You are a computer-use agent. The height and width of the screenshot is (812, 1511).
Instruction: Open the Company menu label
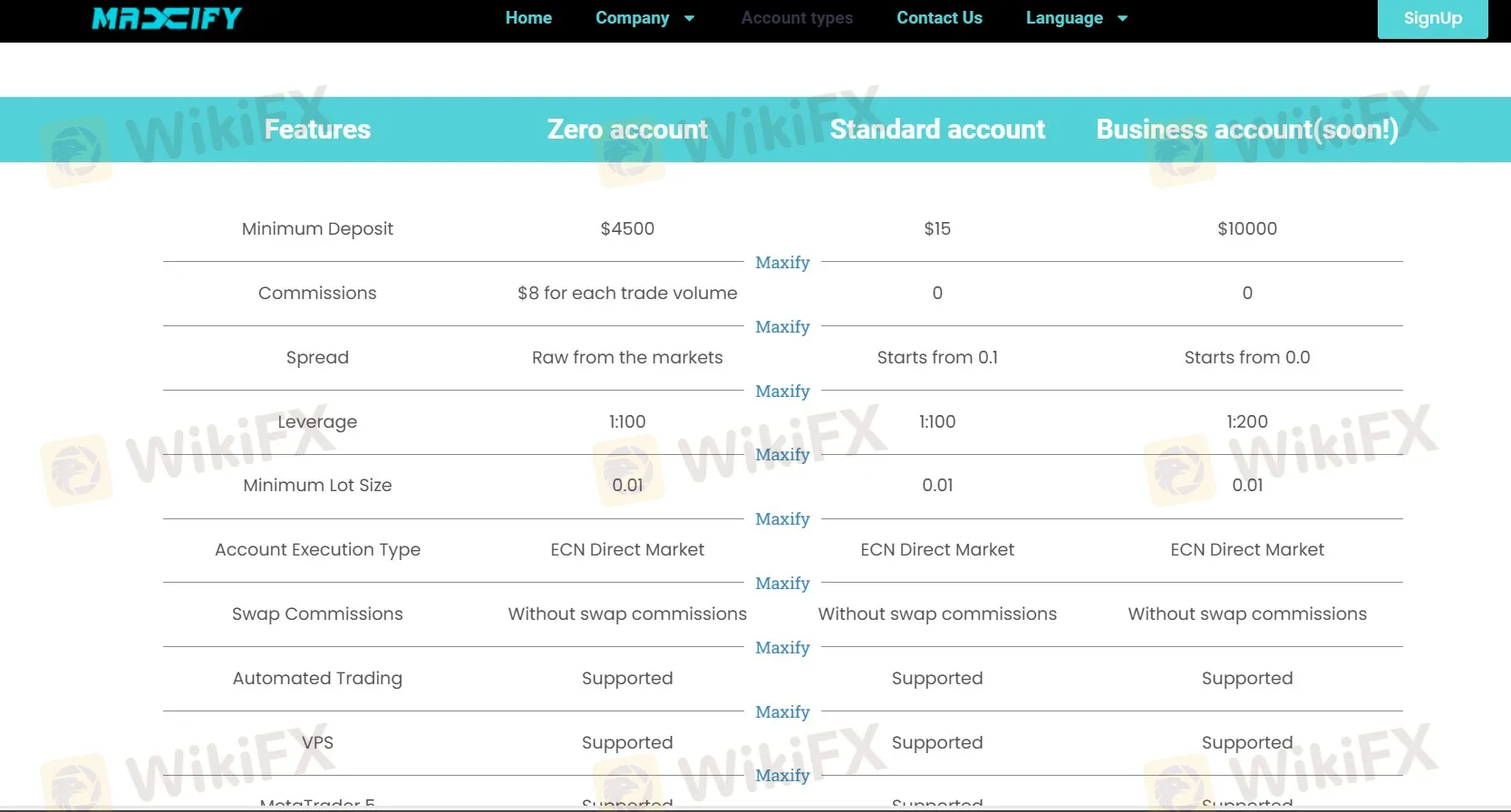click(x=632, y=18)
